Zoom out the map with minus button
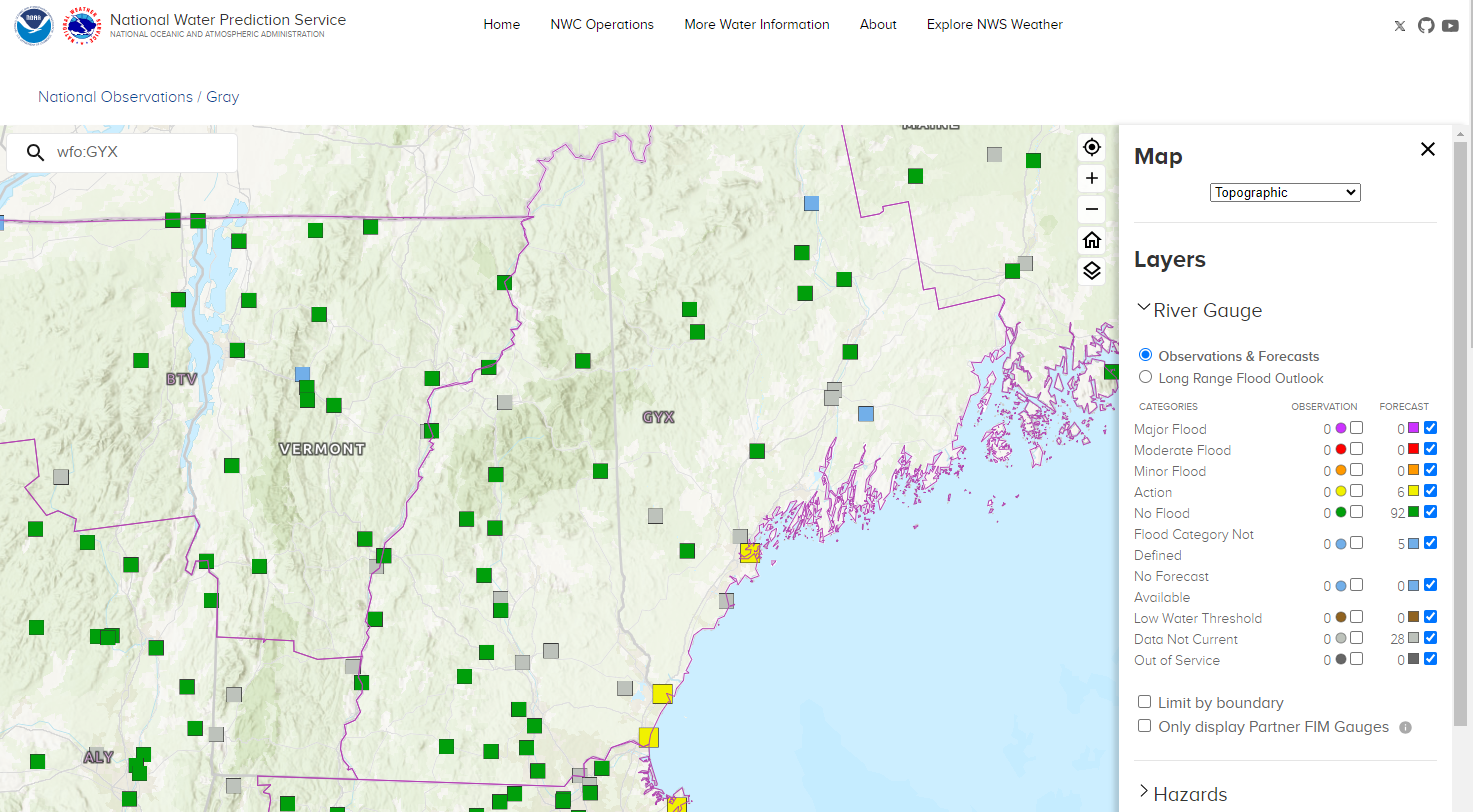The image size is (1473, 812). point(1092,210)
